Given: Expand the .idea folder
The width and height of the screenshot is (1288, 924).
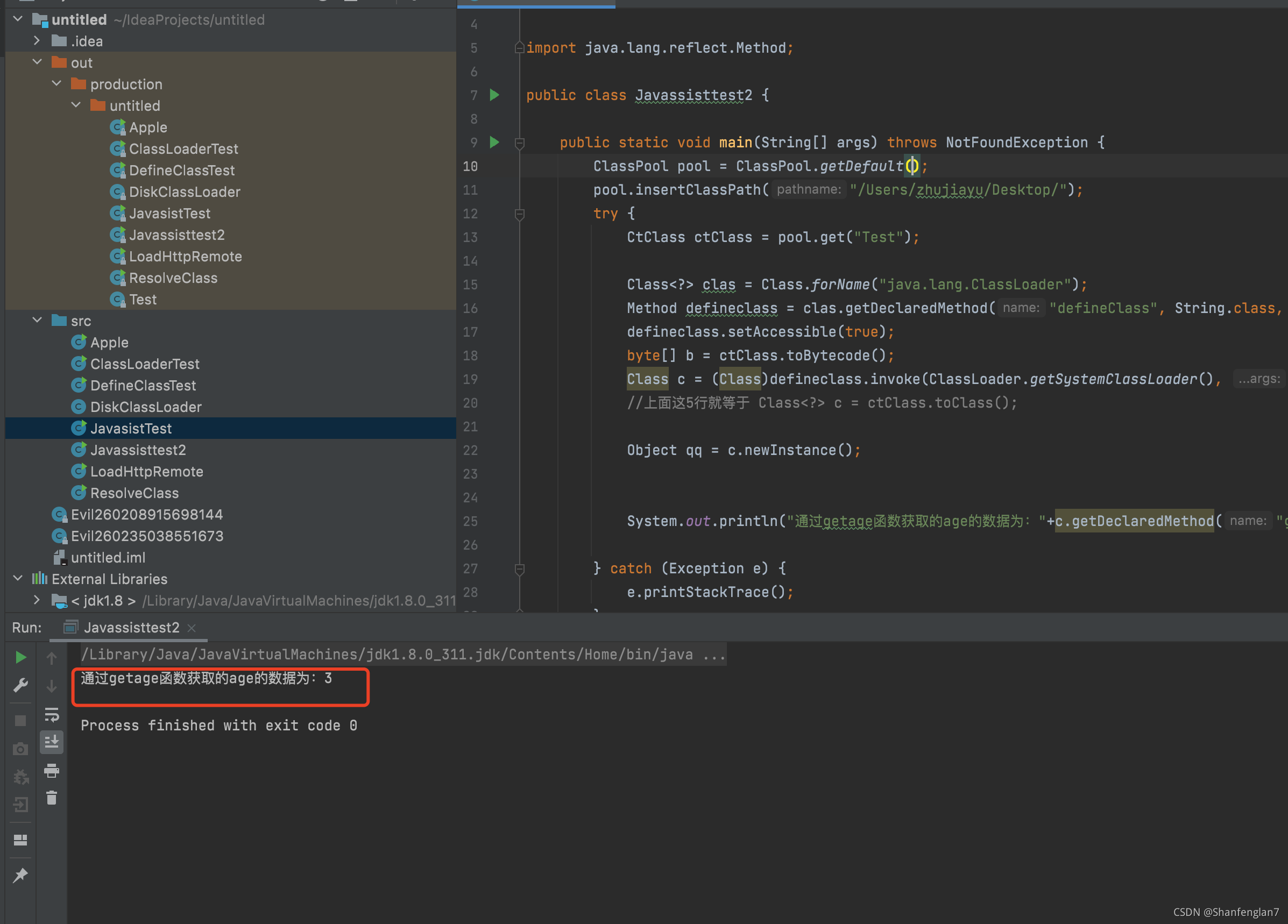Looking at the screenshot, I should (x=38, y=41).
